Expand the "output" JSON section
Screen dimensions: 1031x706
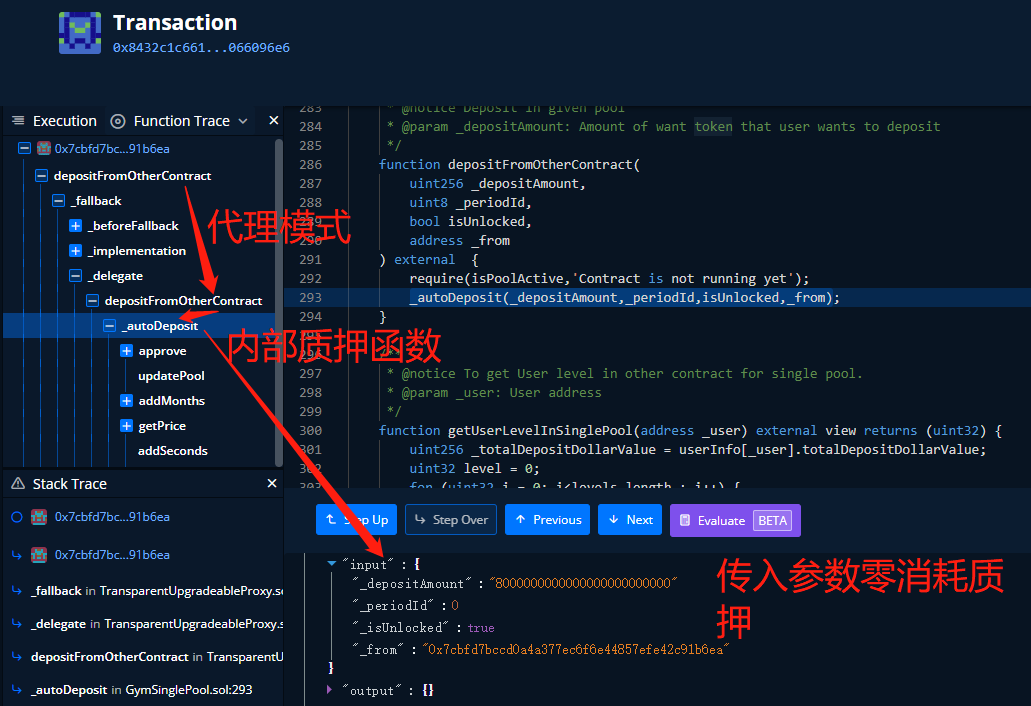329,690
